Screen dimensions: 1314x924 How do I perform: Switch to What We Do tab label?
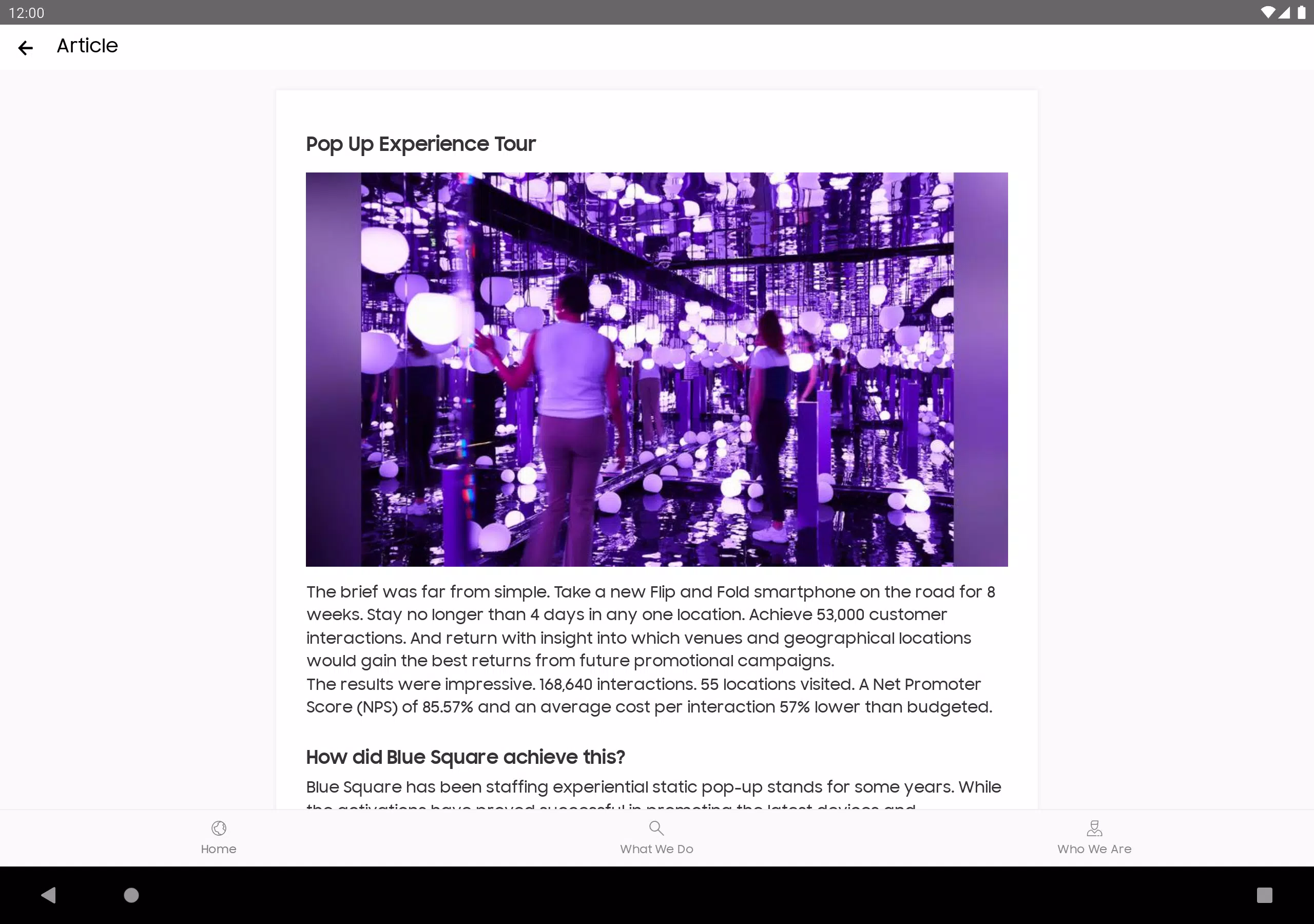tap(656, 849)
